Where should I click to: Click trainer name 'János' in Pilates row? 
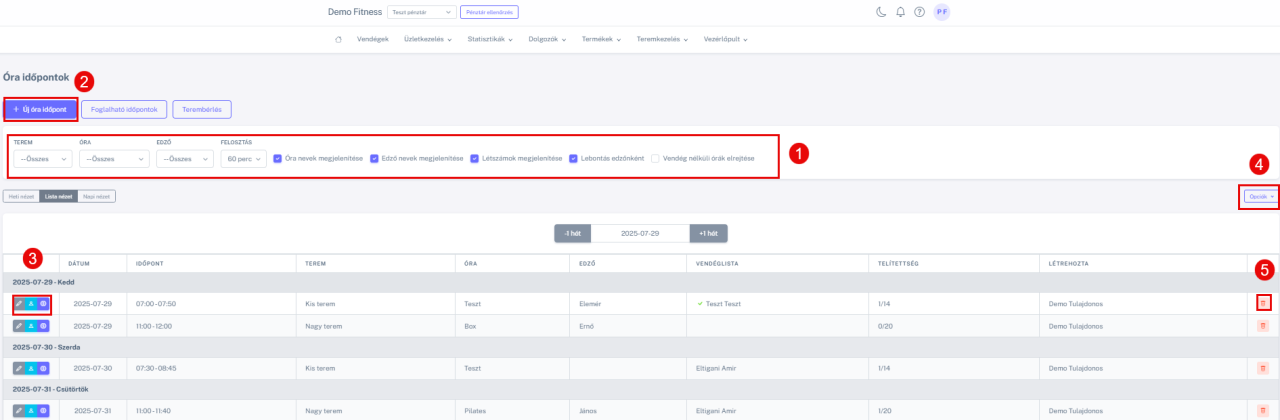588,411
